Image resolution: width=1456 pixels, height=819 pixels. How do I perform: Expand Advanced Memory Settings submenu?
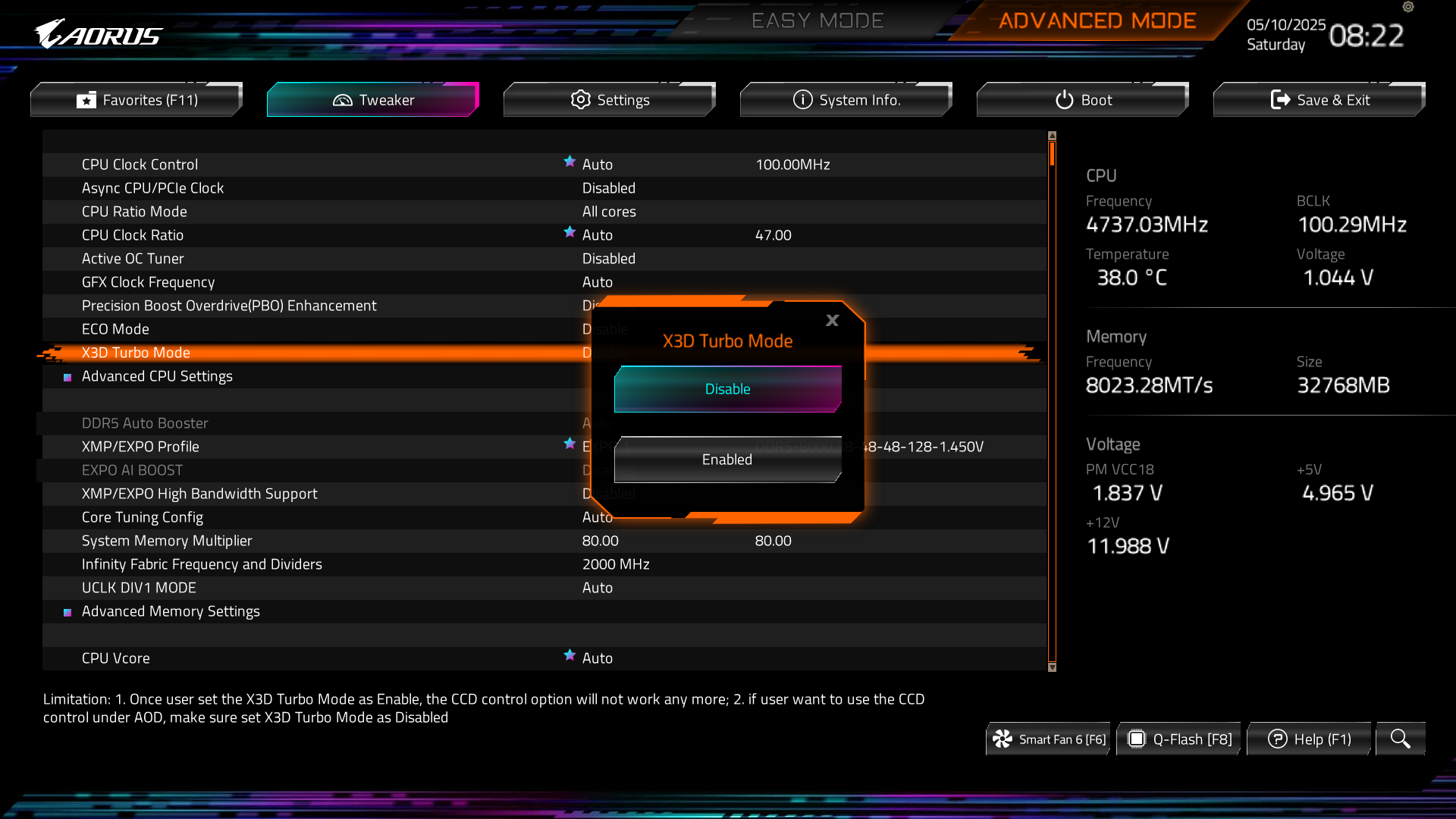click(x=171, y=611)
